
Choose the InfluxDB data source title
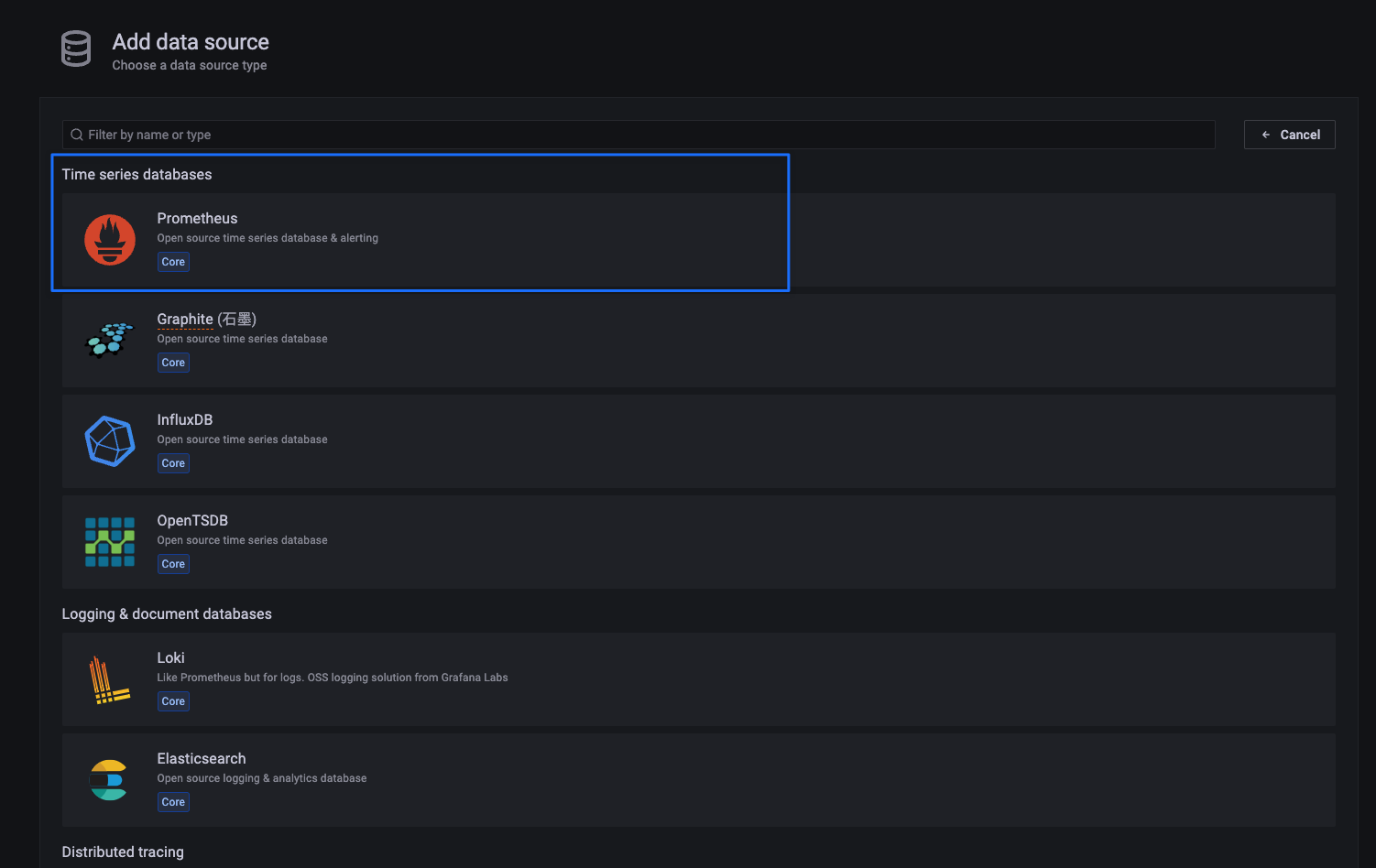click(185, 419)
